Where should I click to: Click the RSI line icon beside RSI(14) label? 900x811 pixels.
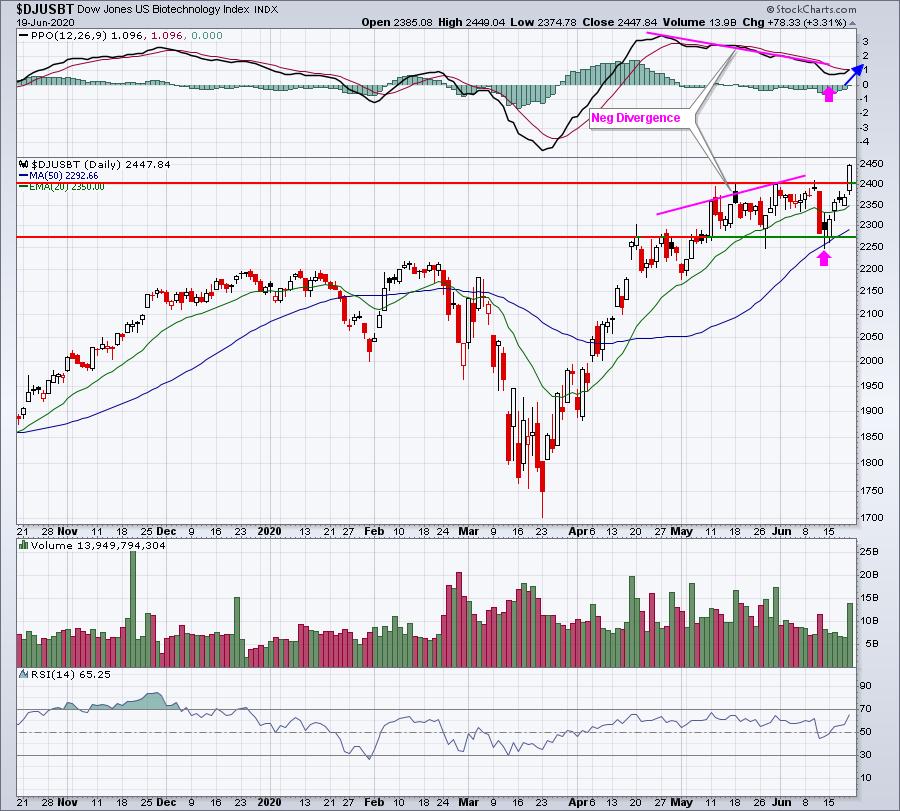click(24, 674)
